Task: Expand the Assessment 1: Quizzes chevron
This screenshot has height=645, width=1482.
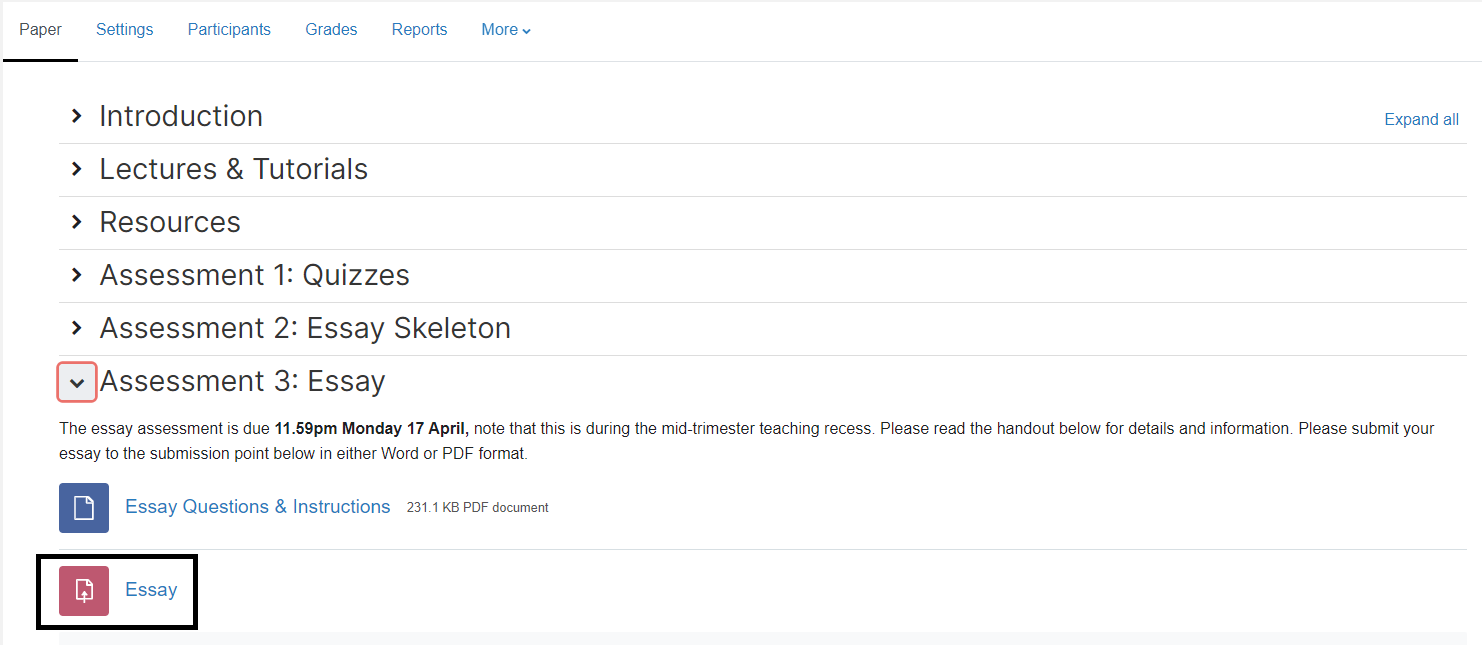Action: click(x=77, y=275)
